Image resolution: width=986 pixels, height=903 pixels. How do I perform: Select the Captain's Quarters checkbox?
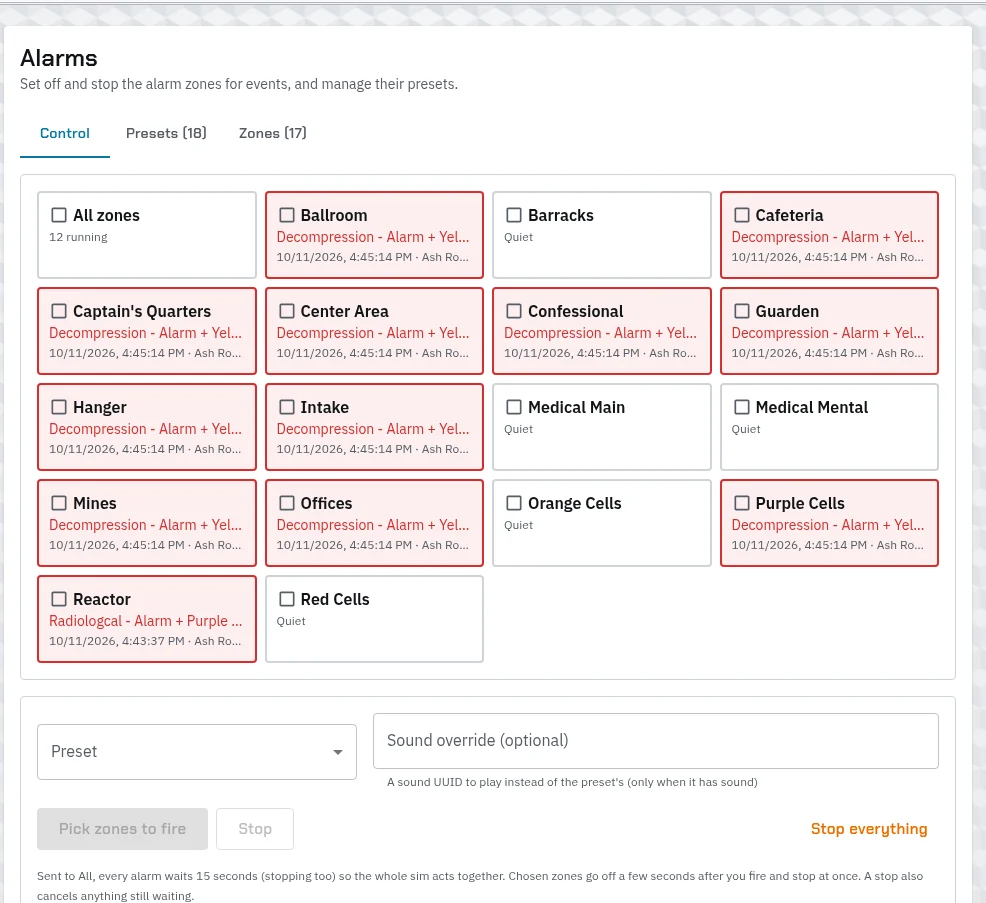pyautogui.click(x=59, y=311)
